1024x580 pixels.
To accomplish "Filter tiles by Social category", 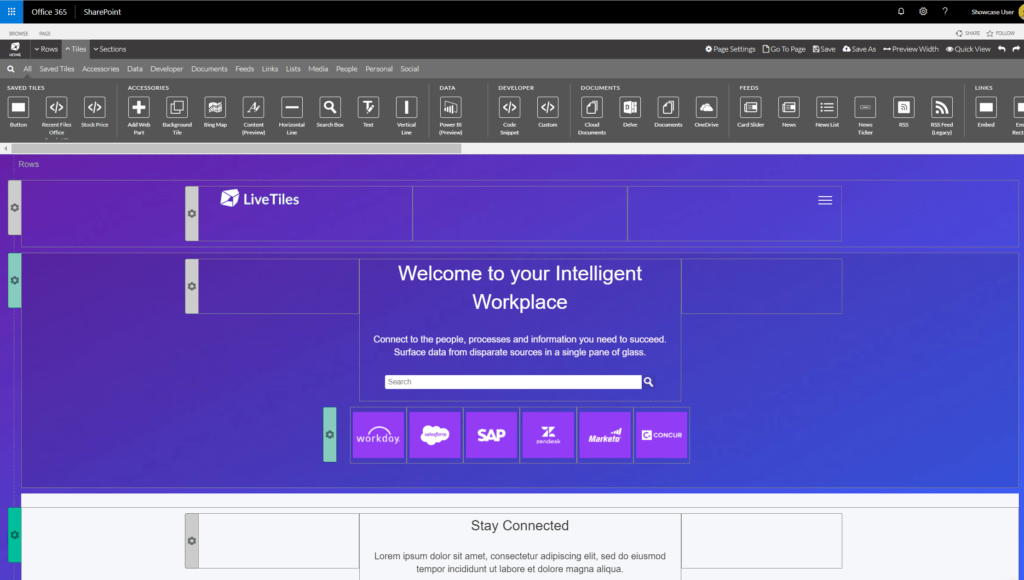I will [x=409, y=69].
